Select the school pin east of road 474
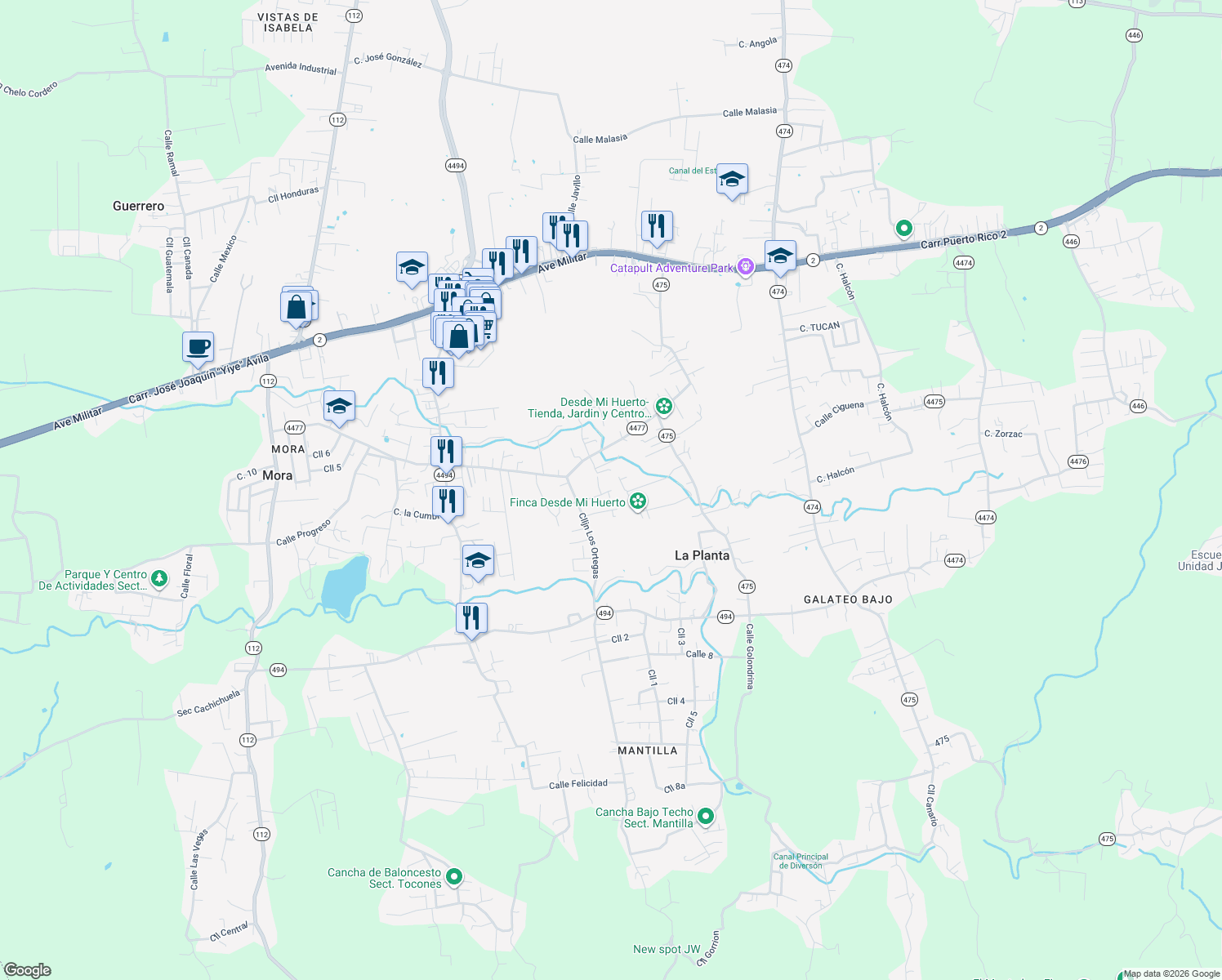The height and width of the screenshot is (980, 1222). (779, 256)
